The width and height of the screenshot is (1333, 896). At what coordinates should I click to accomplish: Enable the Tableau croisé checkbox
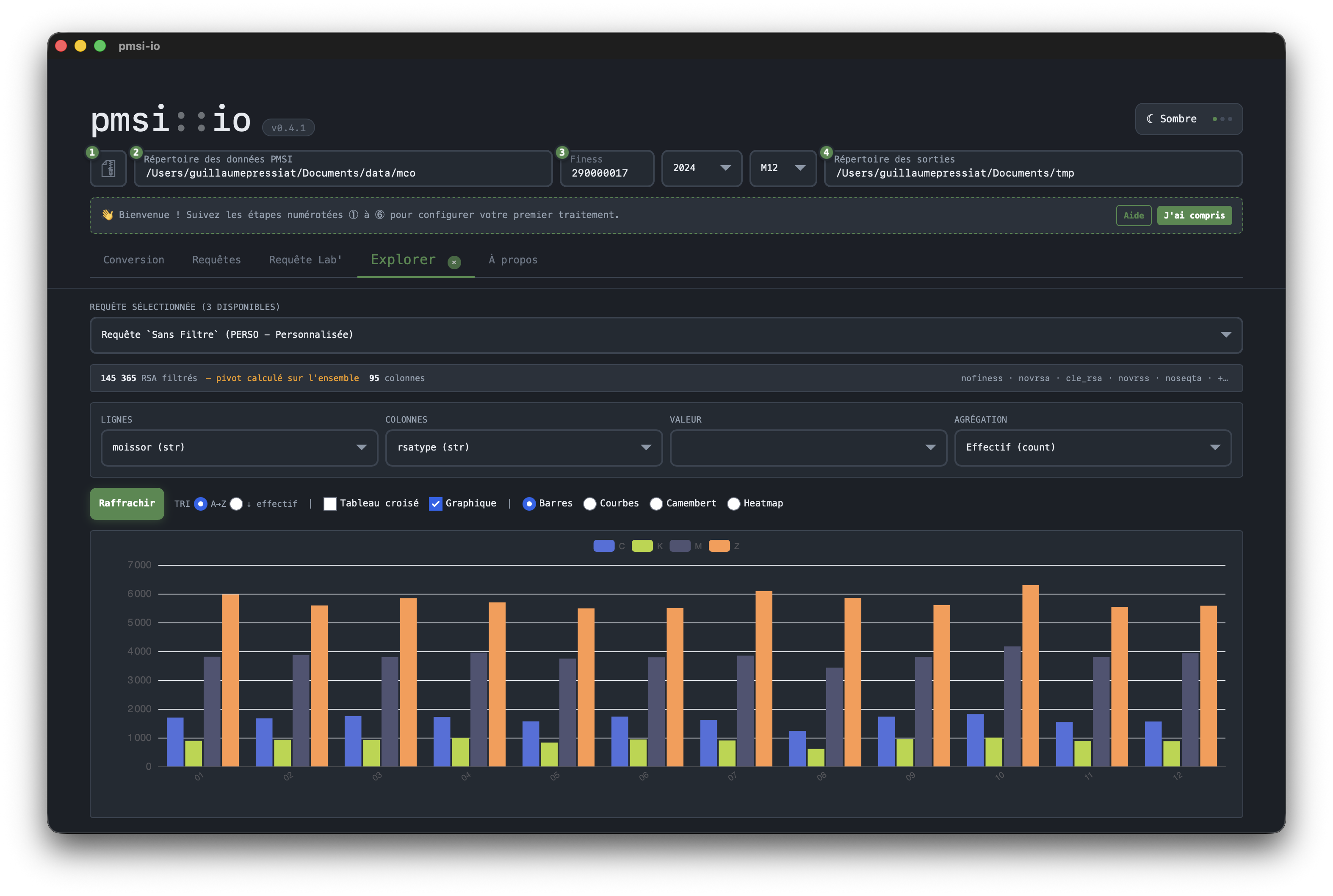pyautogui.click(x=330, y=503)
